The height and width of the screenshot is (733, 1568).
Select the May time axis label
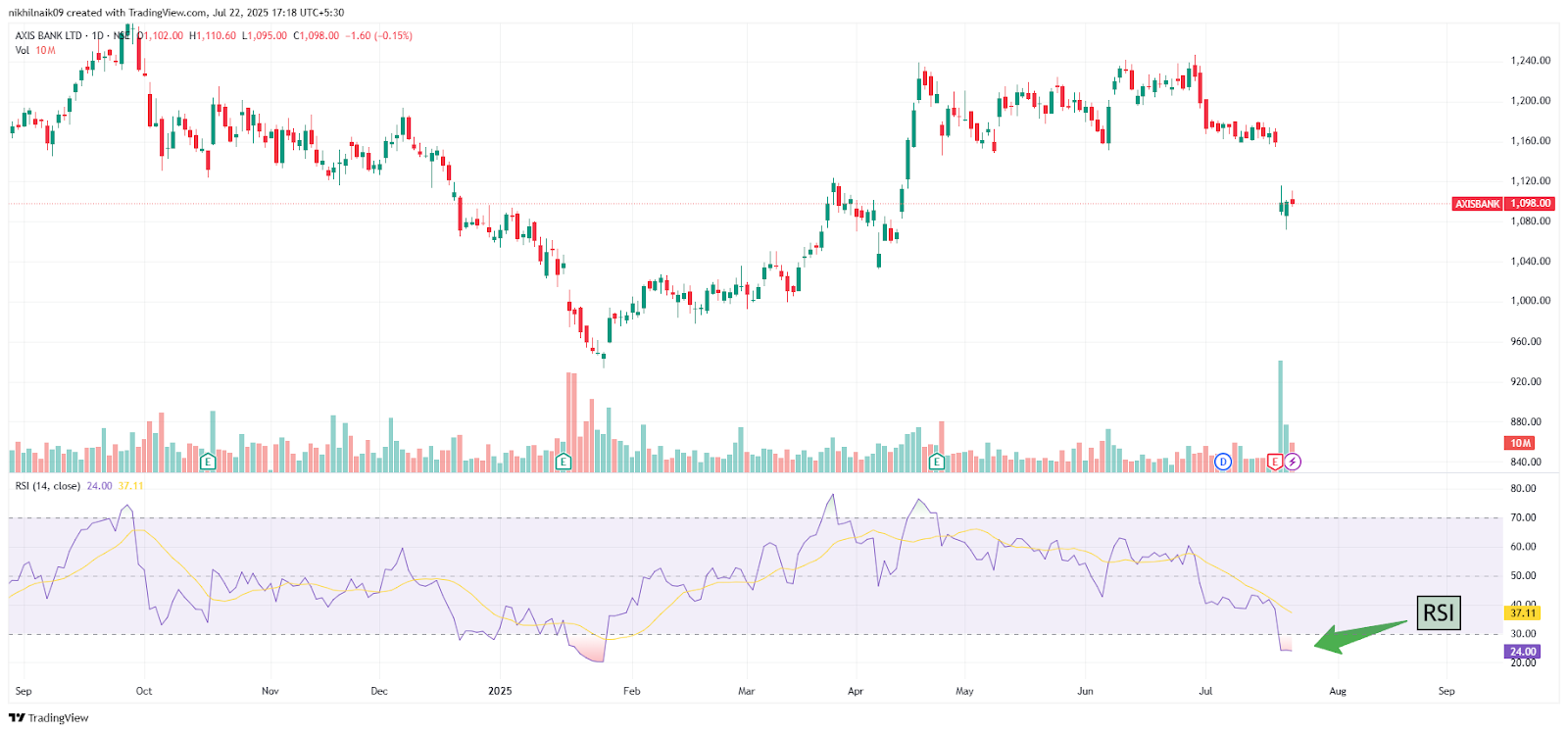[x=965, y=691]
